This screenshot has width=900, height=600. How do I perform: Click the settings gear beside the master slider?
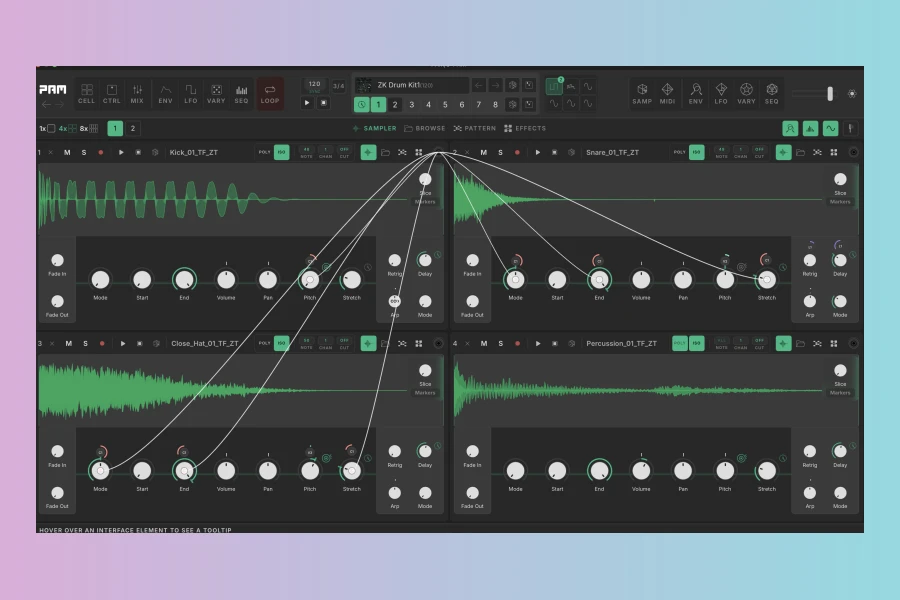coord(852,93)
